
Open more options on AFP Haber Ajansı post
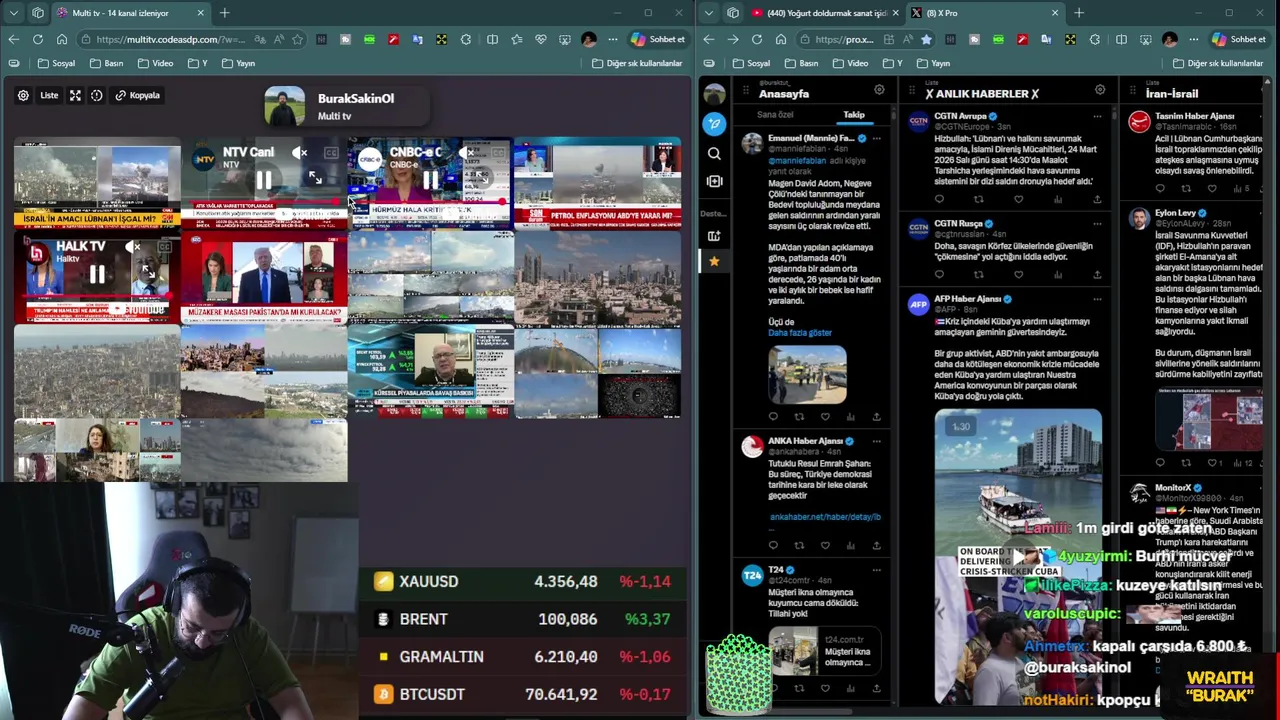coord(1097,299)
